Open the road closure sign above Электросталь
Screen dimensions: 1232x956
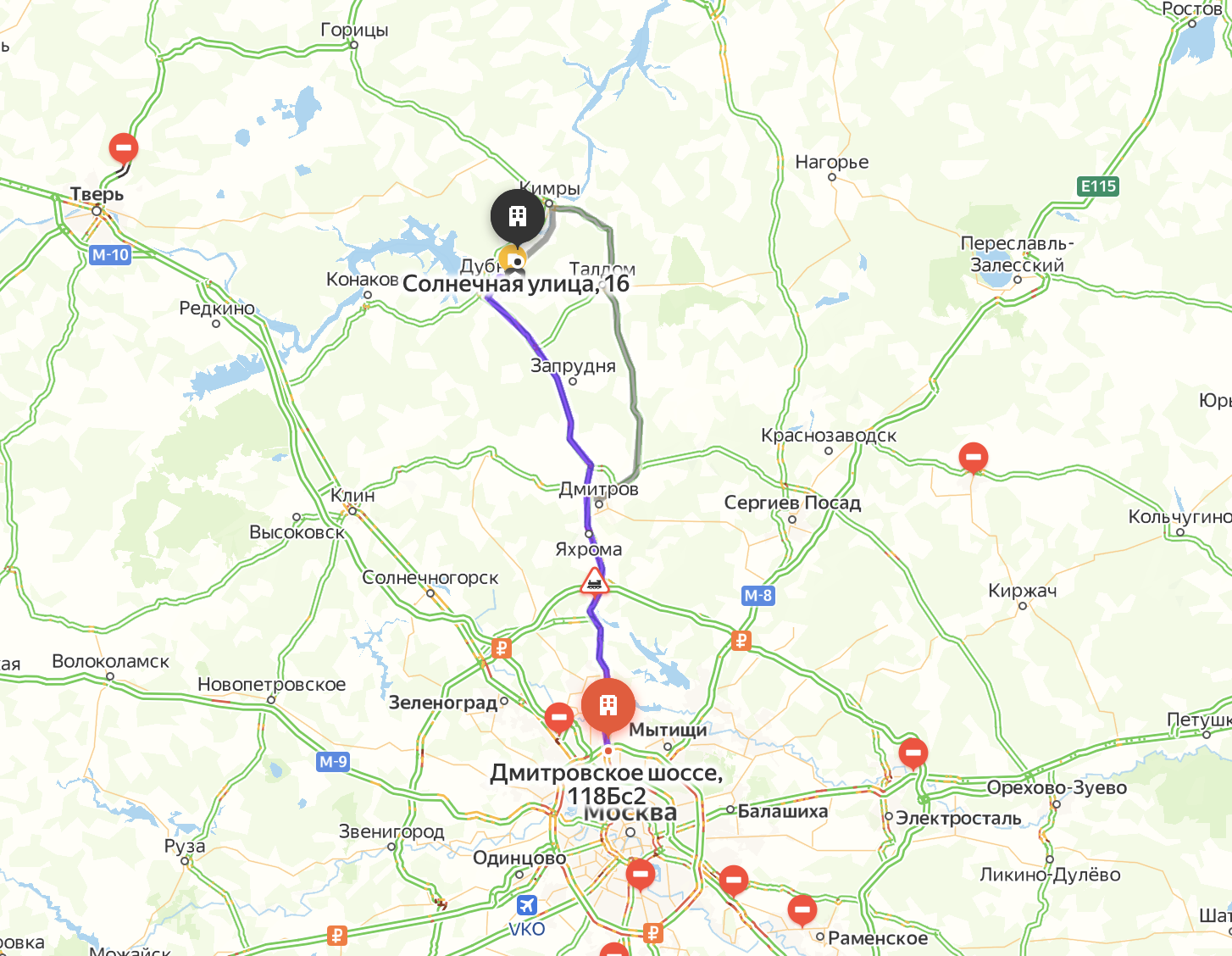point(913,753)
